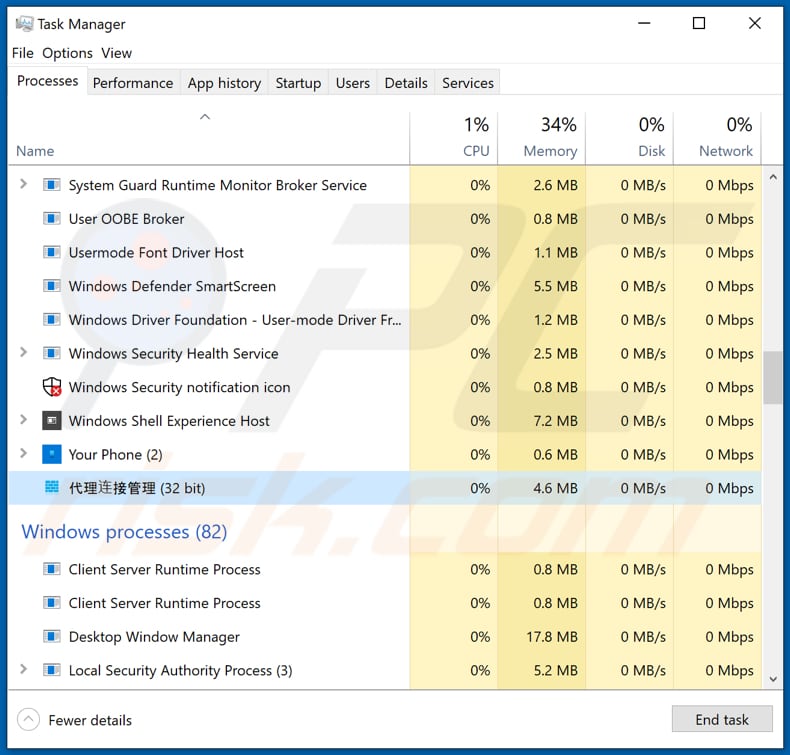Click the Desktop Window Manager icon
The height and width of the screenshot is (755, 790).
(x=51, y=637)
